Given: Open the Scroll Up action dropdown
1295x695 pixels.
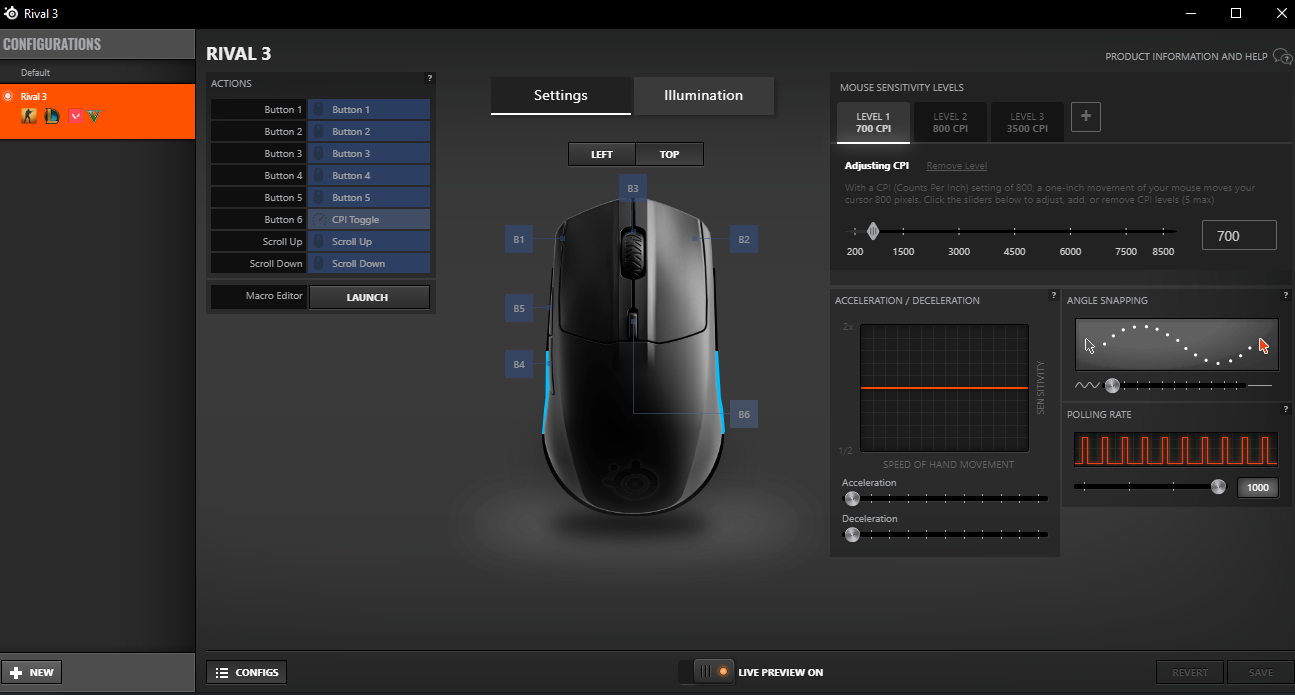Looking at the screenshot, I should (369, 241).
